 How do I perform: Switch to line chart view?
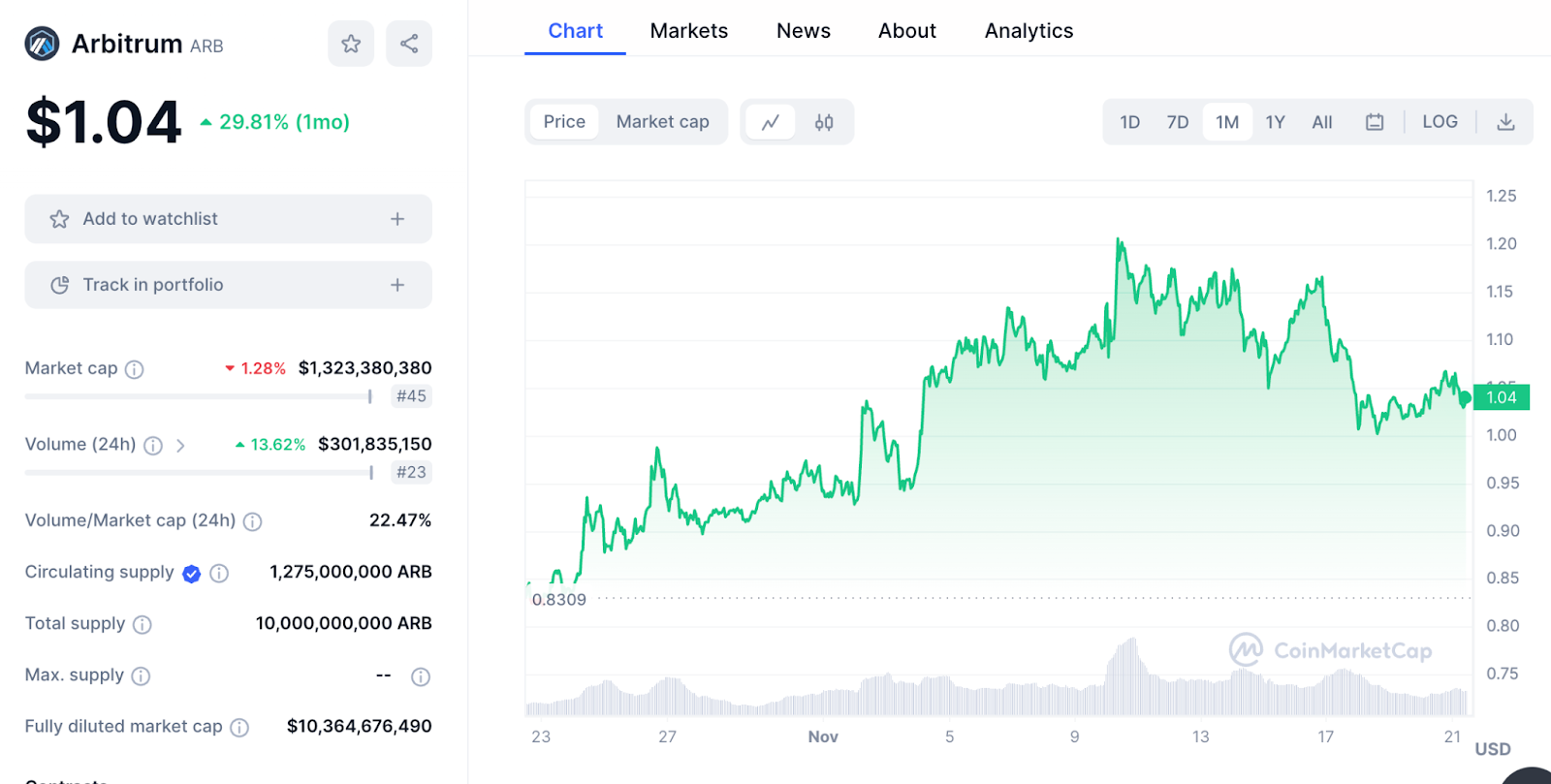(x=771, y=122)
